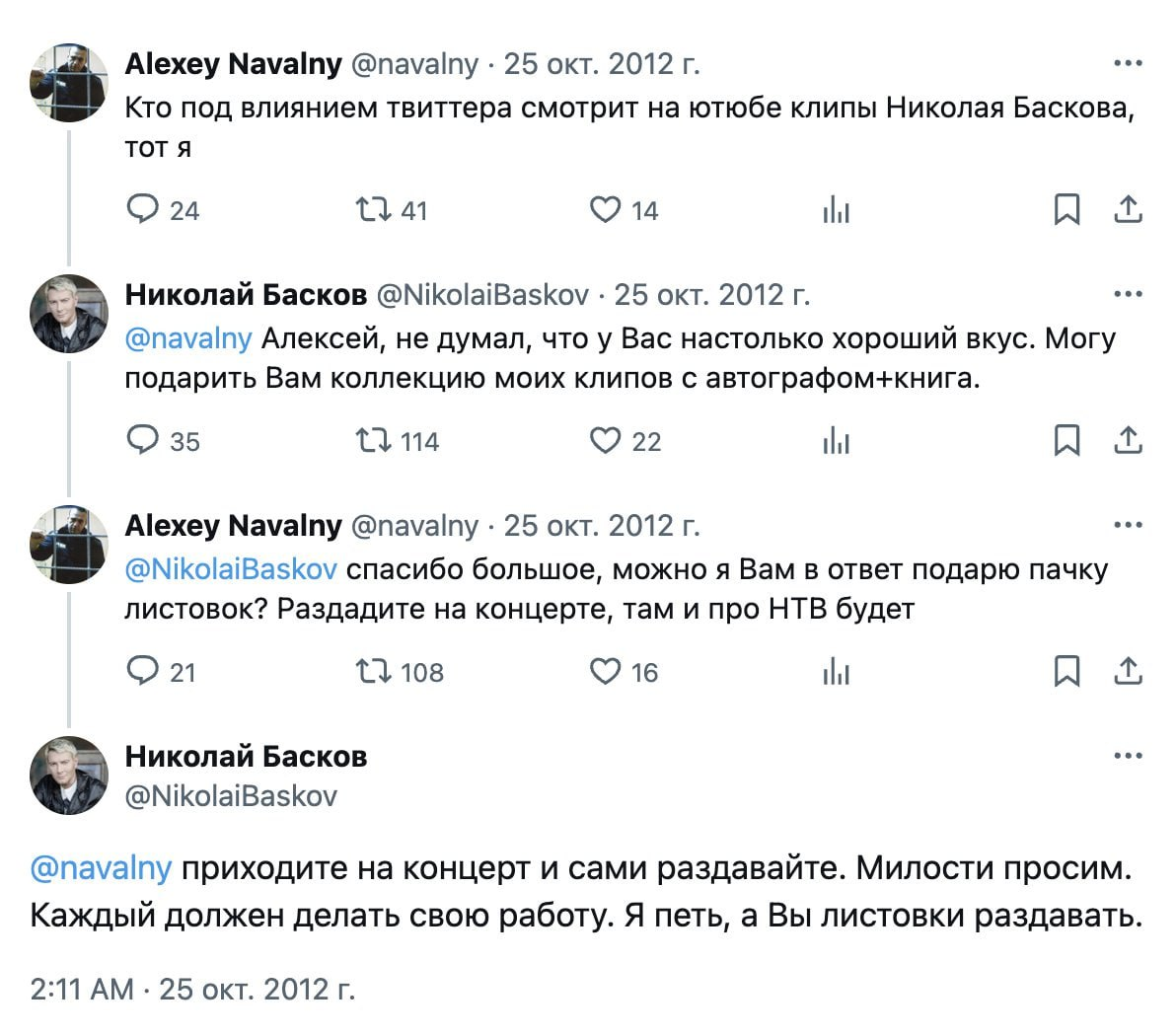Share the first Navalny tweet
This screenshot has height=1036, width=1176.
pos(1128,209)
